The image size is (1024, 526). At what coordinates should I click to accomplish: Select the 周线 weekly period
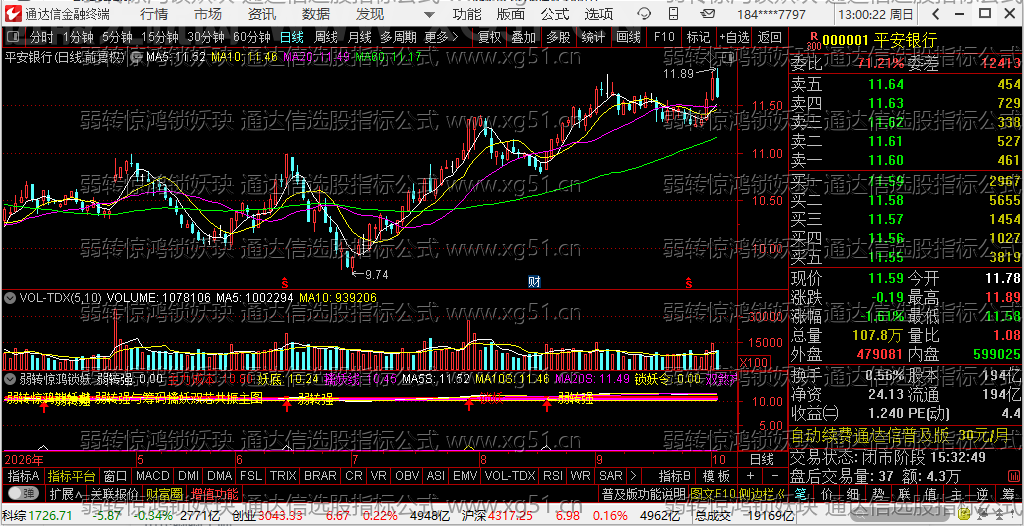[326, 37]
